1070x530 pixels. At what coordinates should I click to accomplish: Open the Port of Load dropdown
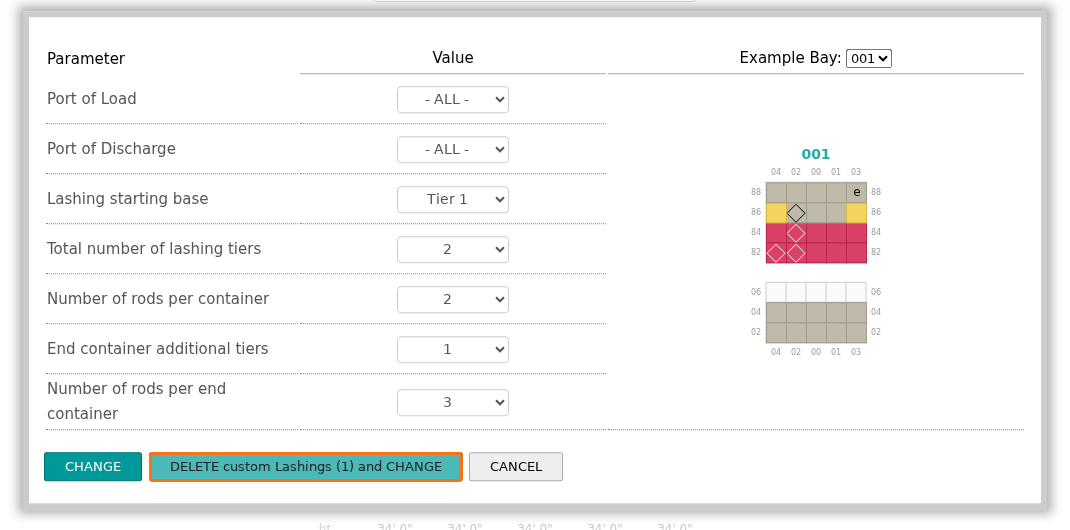452,100
